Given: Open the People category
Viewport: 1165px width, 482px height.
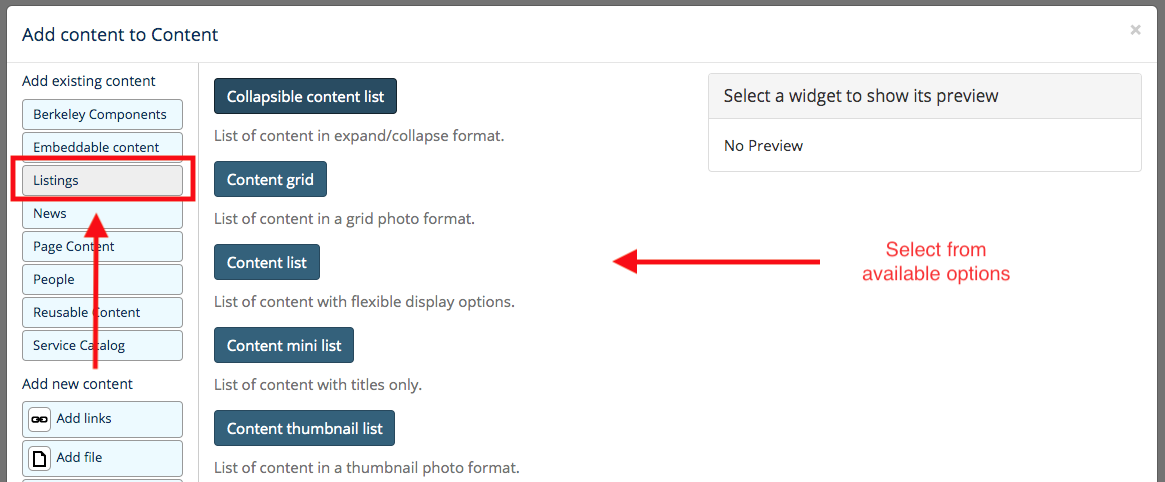Looking at the screenshot, I should click(x=103, y=279).
